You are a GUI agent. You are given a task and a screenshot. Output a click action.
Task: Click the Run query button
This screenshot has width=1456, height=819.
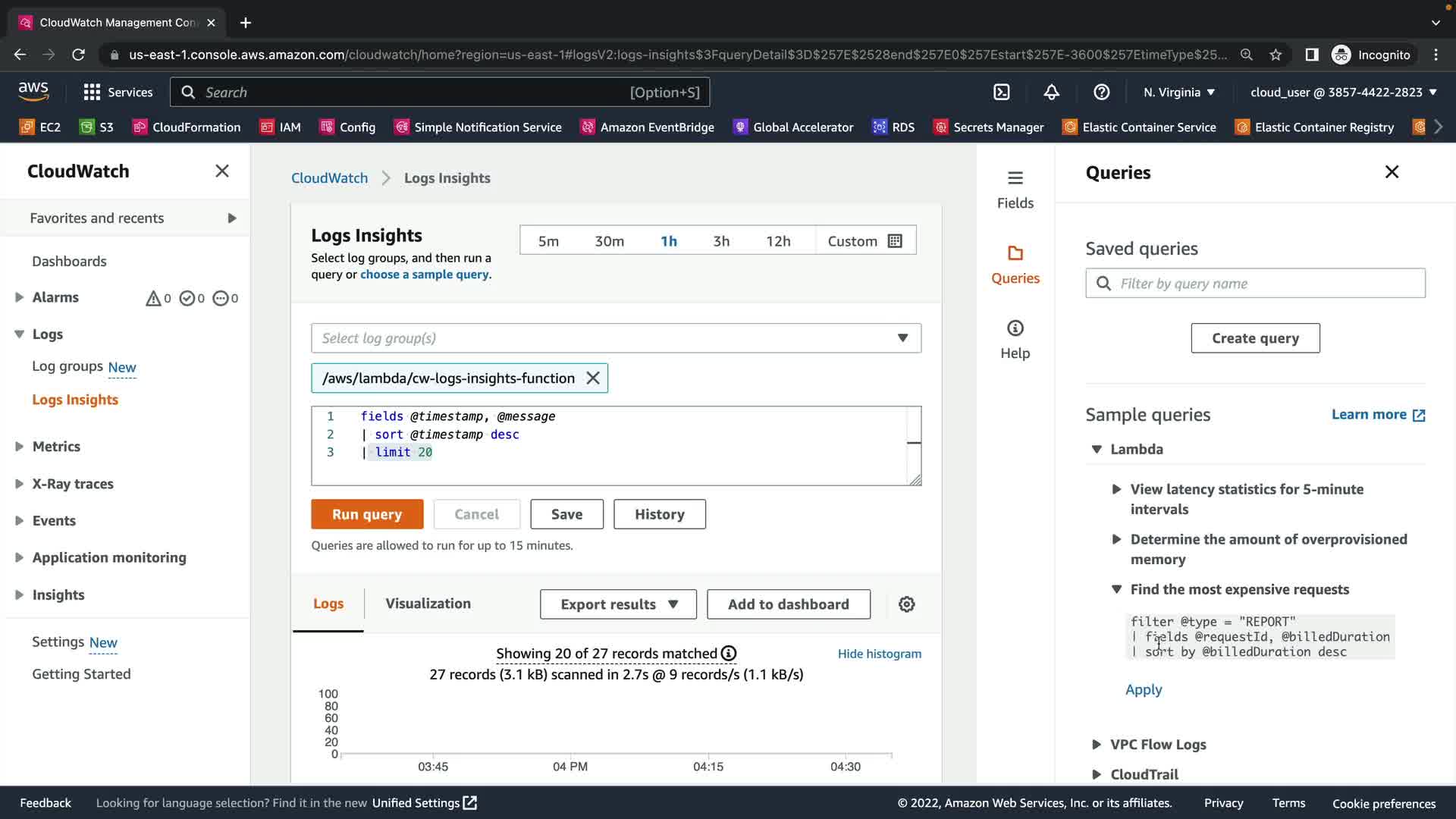tap(367, 514)
